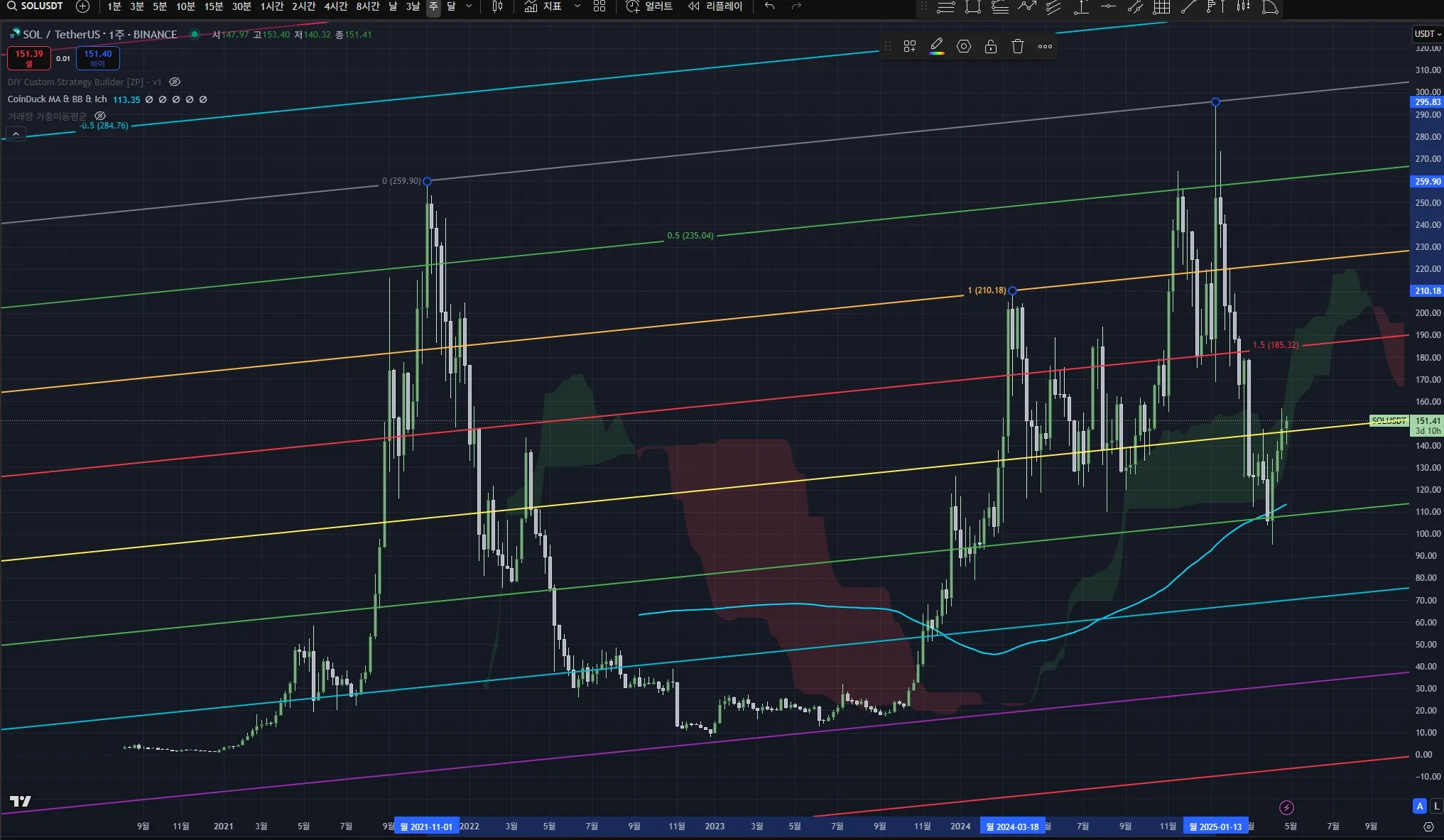Open drawing templates in floating toolbar

910,46
